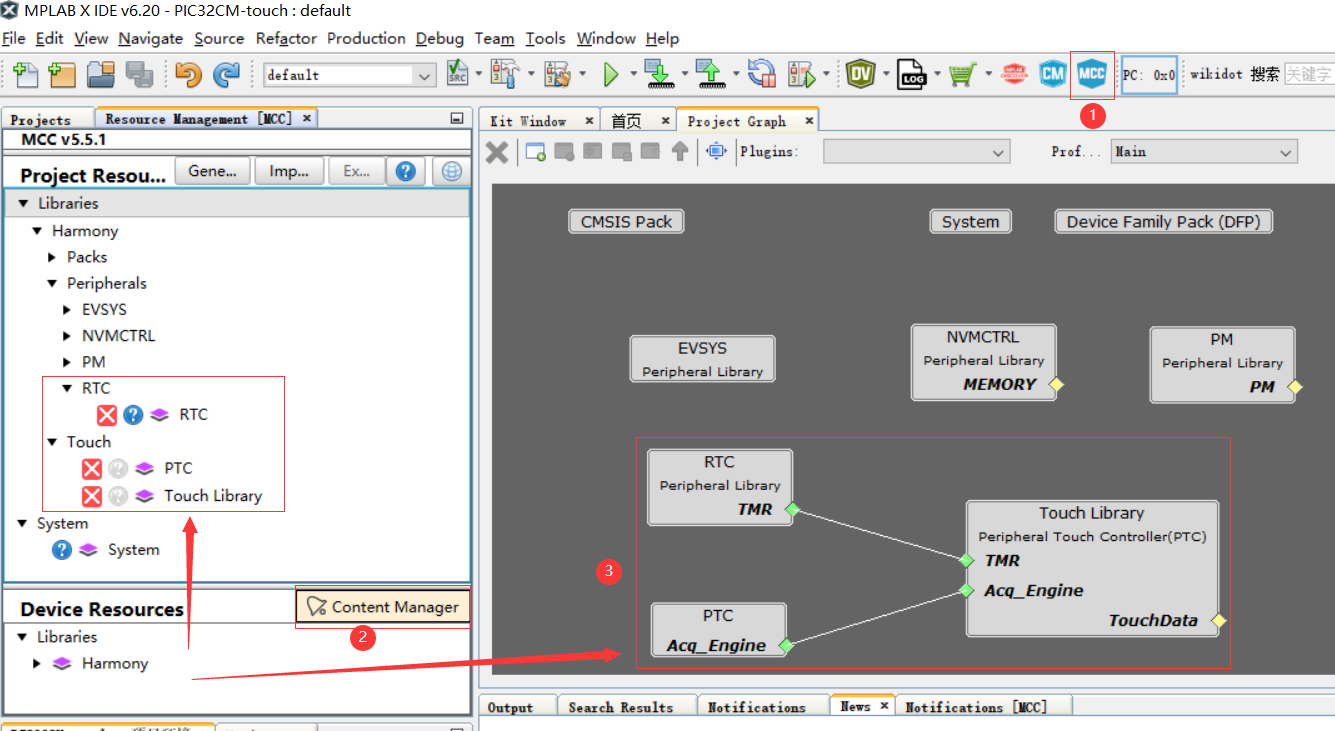This screenshot has height=731, width=1335.
Task: Click the add-group icon in the Project Graph toolbar
Action: (x=535, y=152)
